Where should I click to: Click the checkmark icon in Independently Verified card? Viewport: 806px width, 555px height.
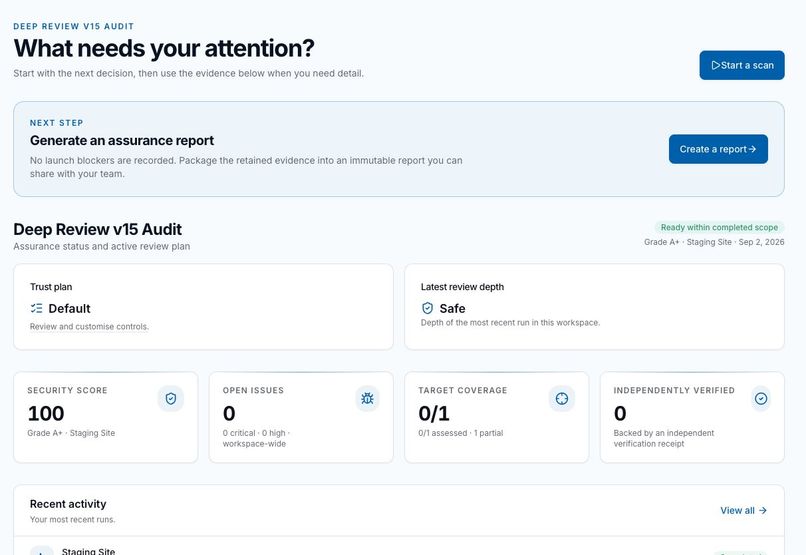761,398
